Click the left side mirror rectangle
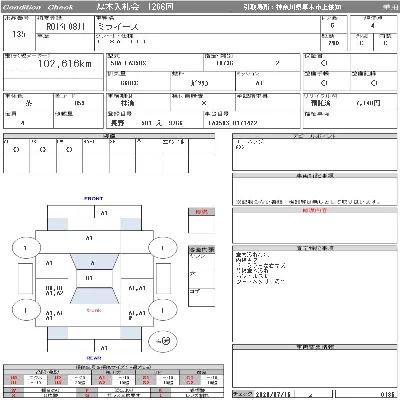The image size is (400, 400). click(x=25, y=278)
